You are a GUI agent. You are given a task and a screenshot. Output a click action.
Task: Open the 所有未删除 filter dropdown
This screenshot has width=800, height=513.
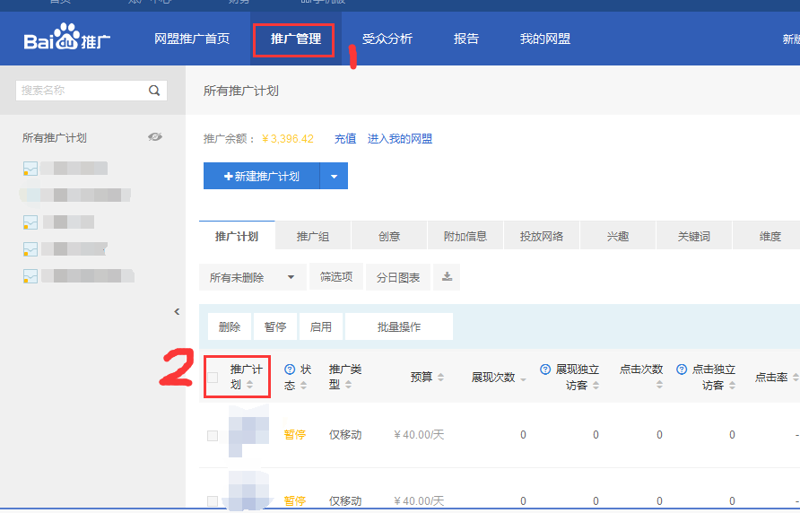tap(253, 277)
